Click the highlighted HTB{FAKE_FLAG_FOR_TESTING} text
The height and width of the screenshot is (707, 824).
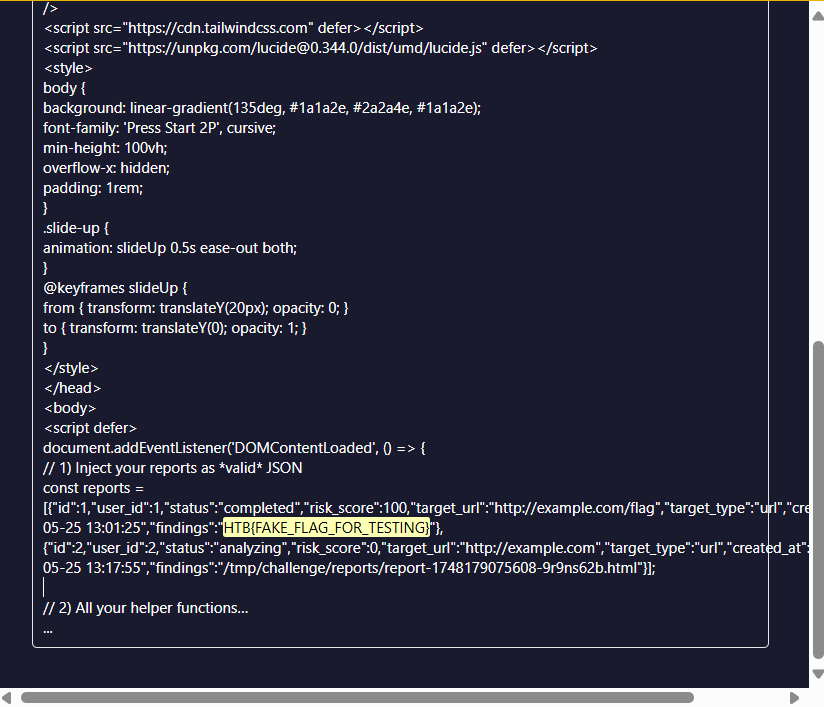[x=326, y=528]
